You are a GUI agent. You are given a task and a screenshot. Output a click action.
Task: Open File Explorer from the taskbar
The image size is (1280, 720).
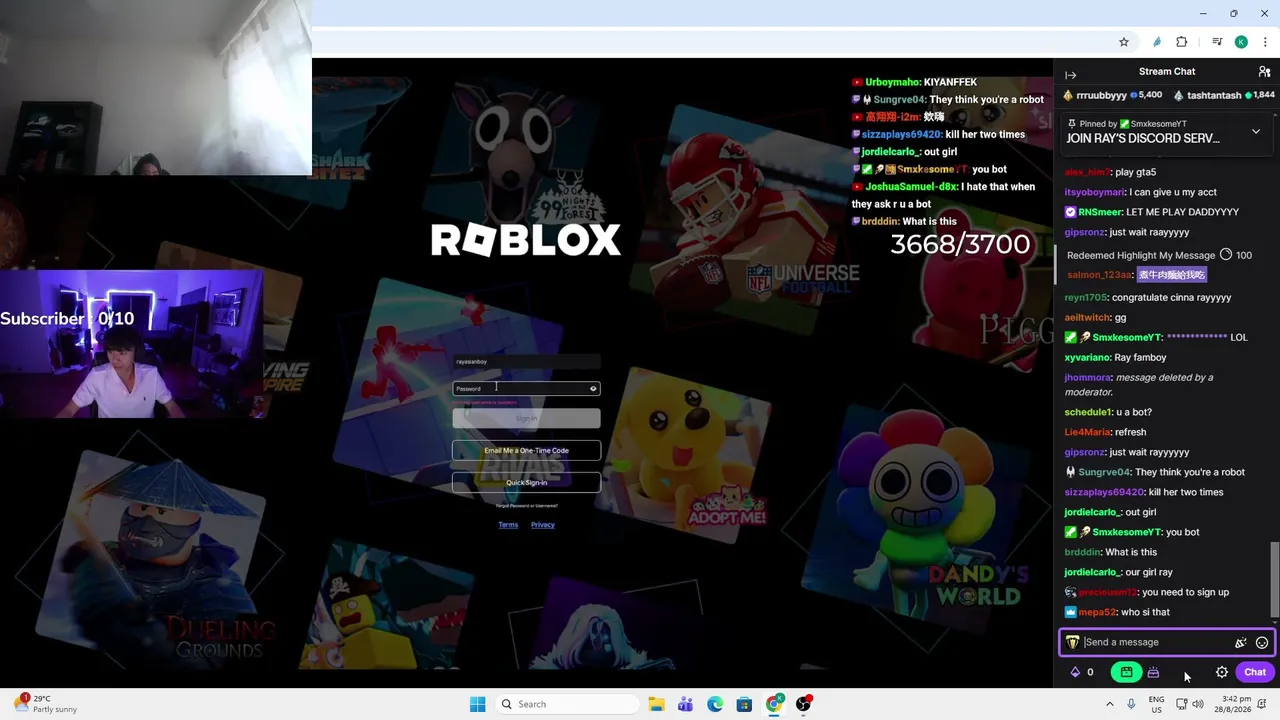point(656,704)
